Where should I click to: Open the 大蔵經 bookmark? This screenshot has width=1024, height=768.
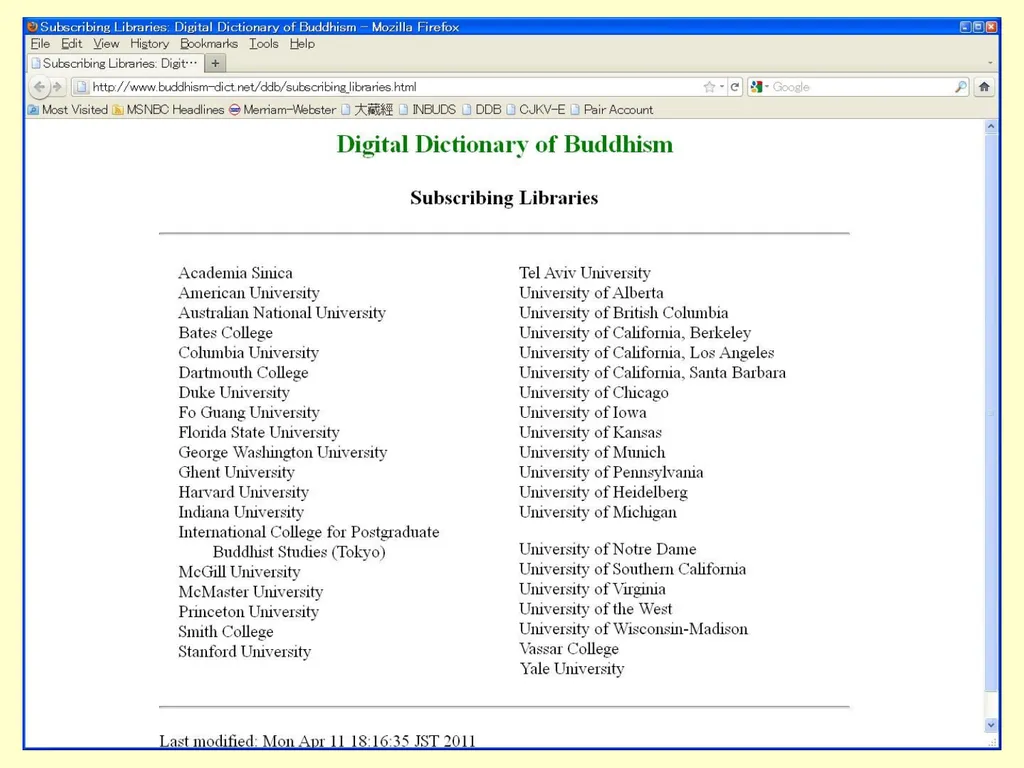pyautogui.click(x=367, y=110)
